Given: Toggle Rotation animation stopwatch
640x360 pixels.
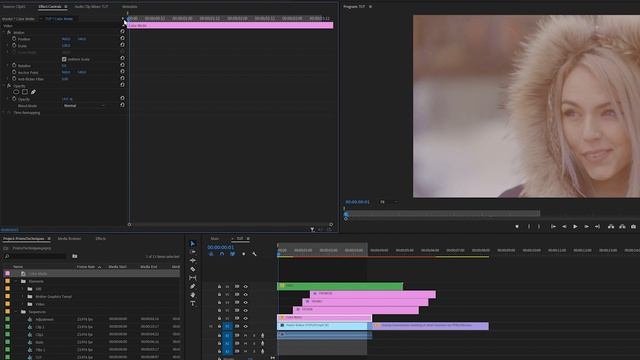Looking at the screenshot, I should [14, 65].
